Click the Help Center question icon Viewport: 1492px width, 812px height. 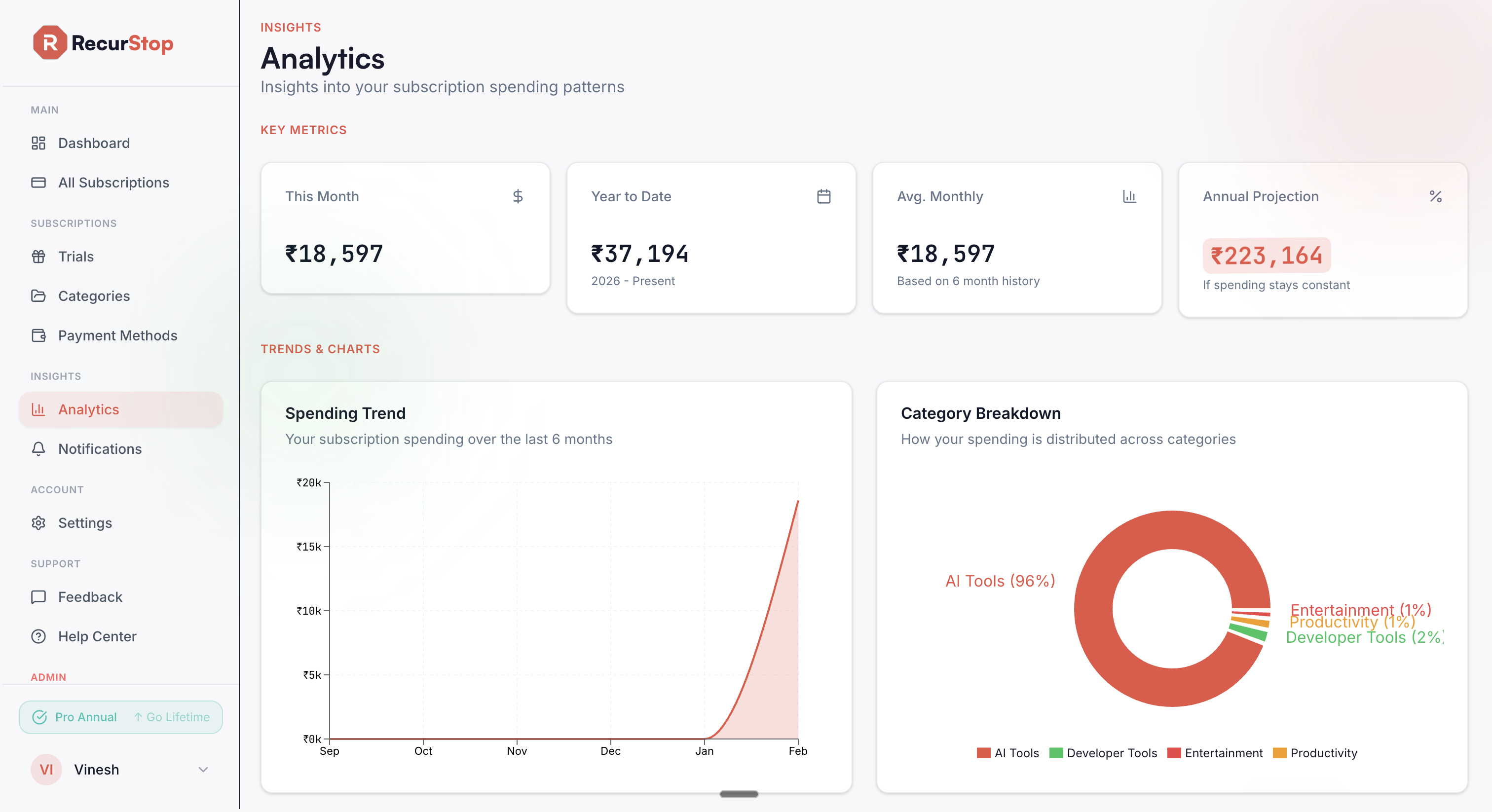pos(39,636)
